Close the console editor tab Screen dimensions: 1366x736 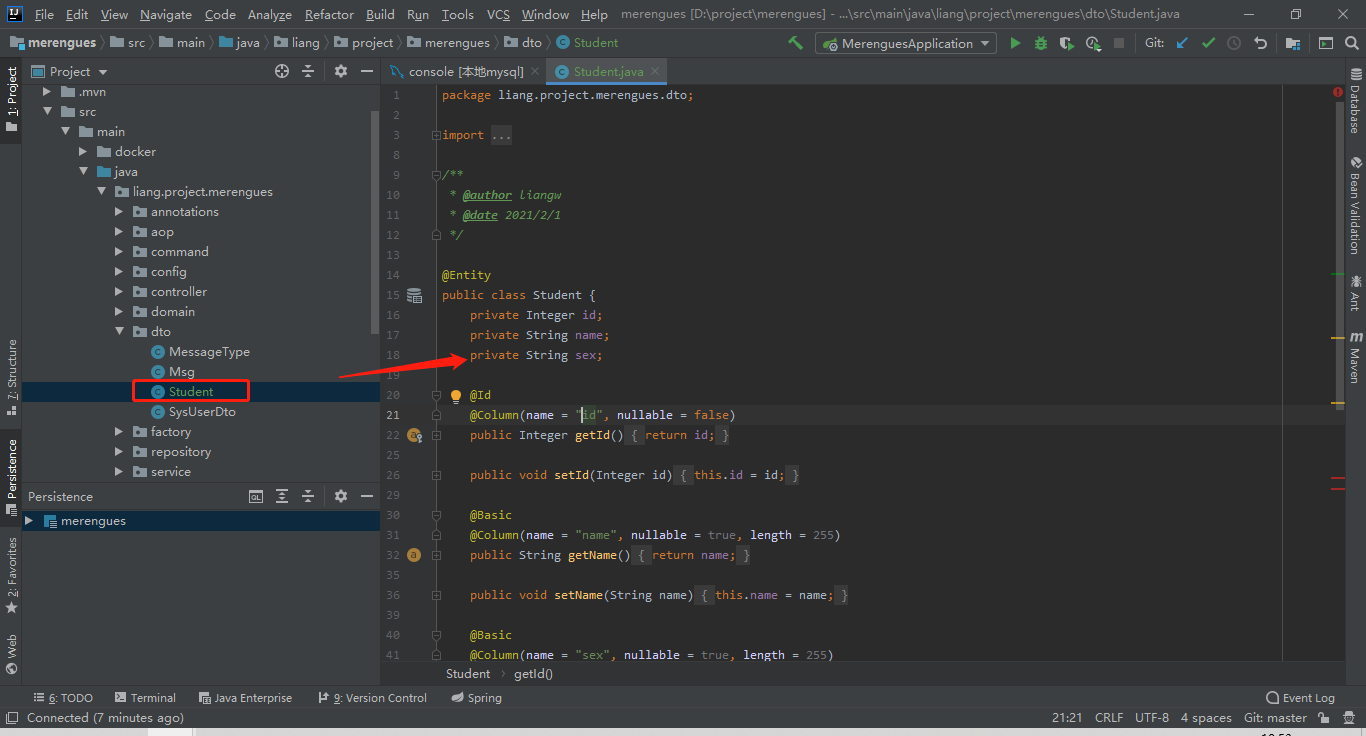click(535, 71)
